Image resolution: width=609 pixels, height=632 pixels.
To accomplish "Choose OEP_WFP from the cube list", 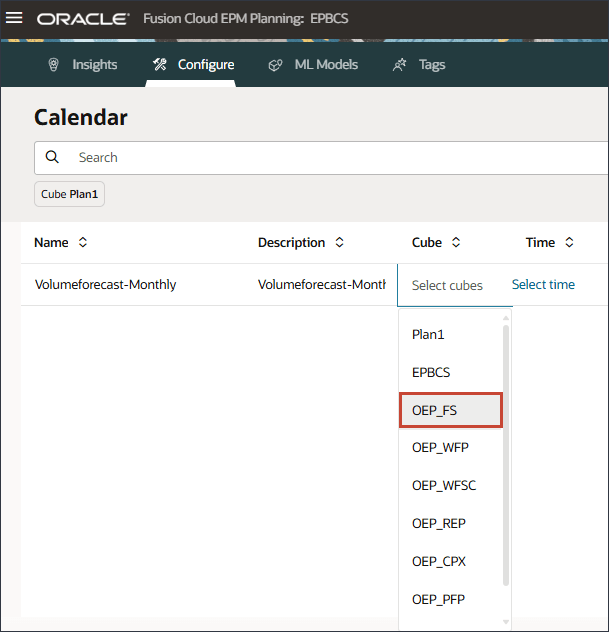I will pos(451,447).
